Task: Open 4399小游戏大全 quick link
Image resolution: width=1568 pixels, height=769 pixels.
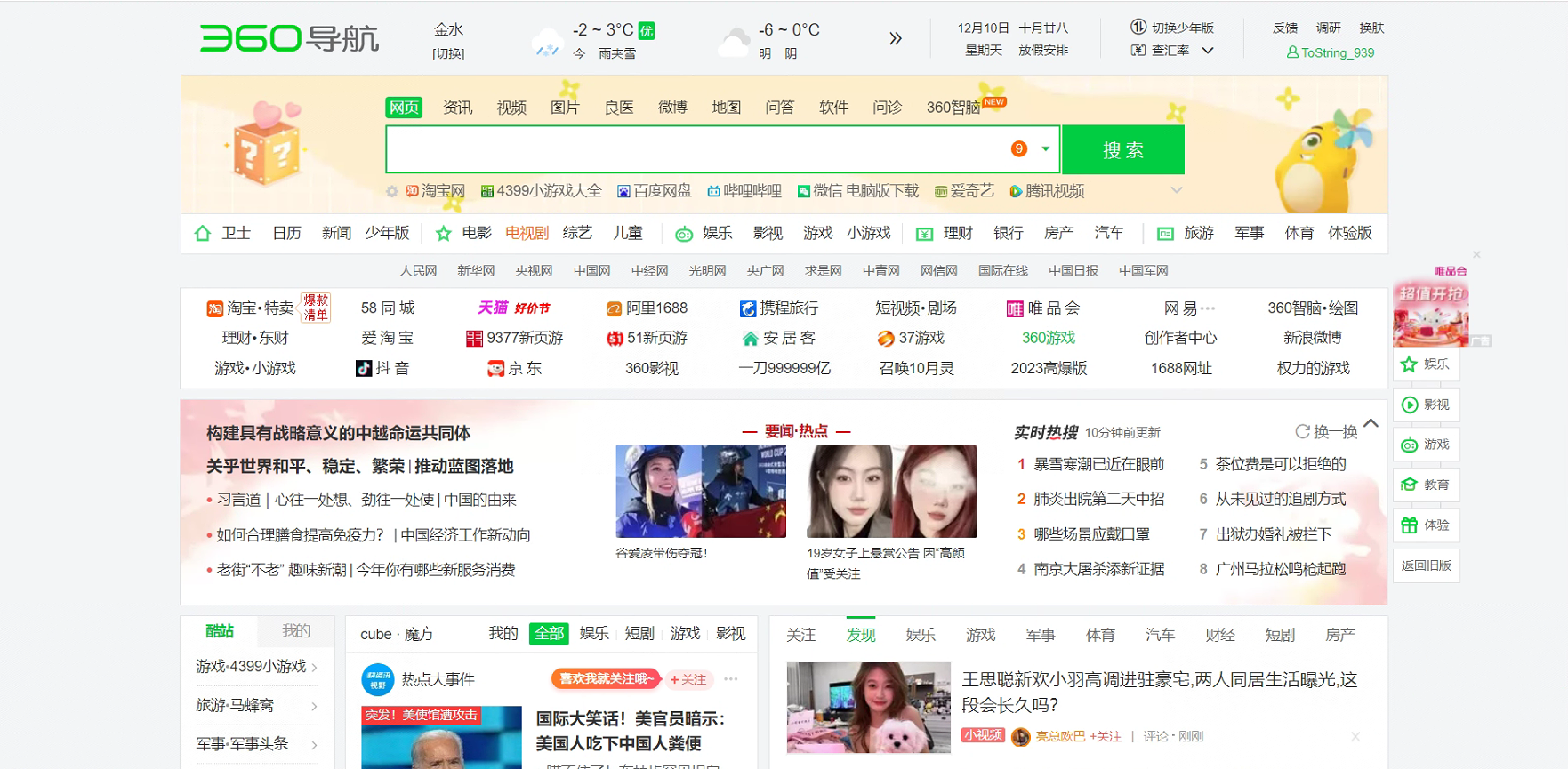Action: [542, 191]
